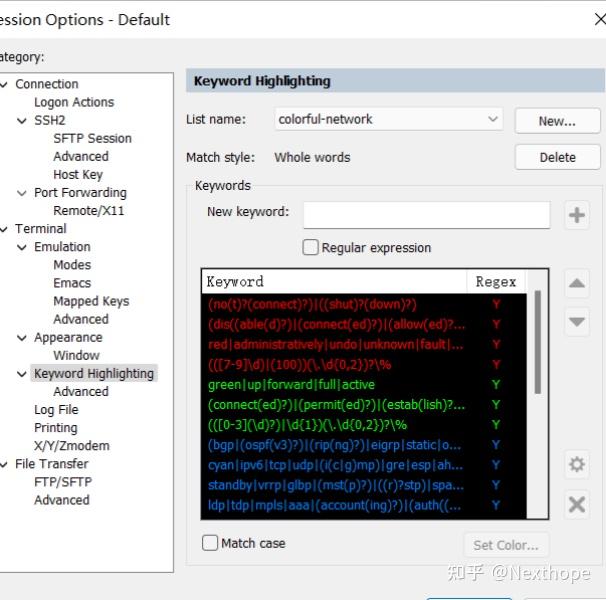Select keyword 'cyan|ipv6|tcp|udp'
This screenshot has width=606, height=600.
tap(364, 465)
